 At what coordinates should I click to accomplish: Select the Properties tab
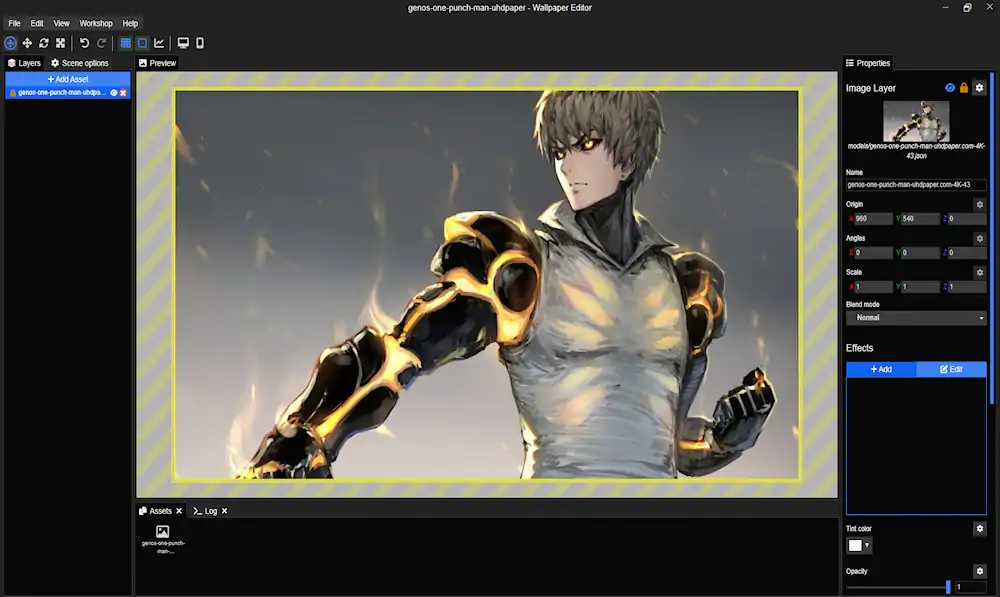pos(868,63)
